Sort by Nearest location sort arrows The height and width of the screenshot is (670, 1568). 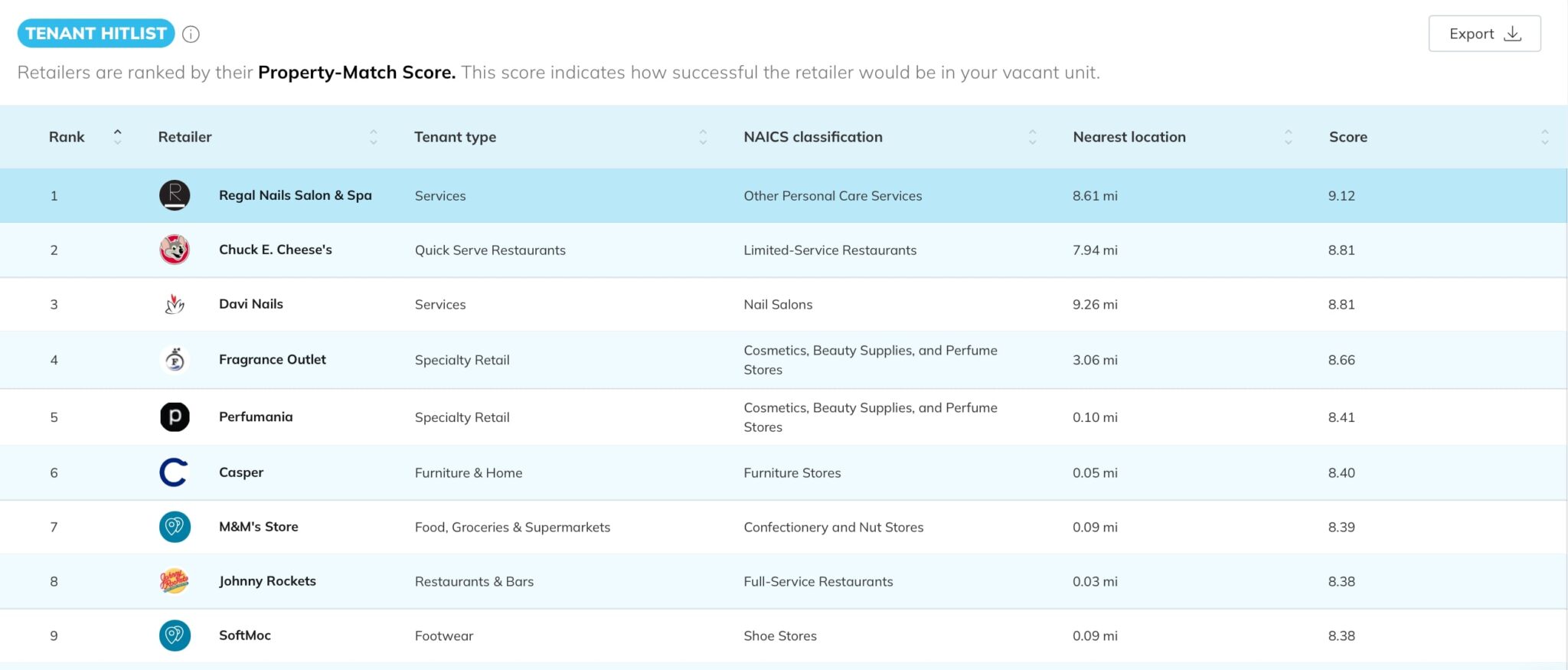tap(1289, 137)
